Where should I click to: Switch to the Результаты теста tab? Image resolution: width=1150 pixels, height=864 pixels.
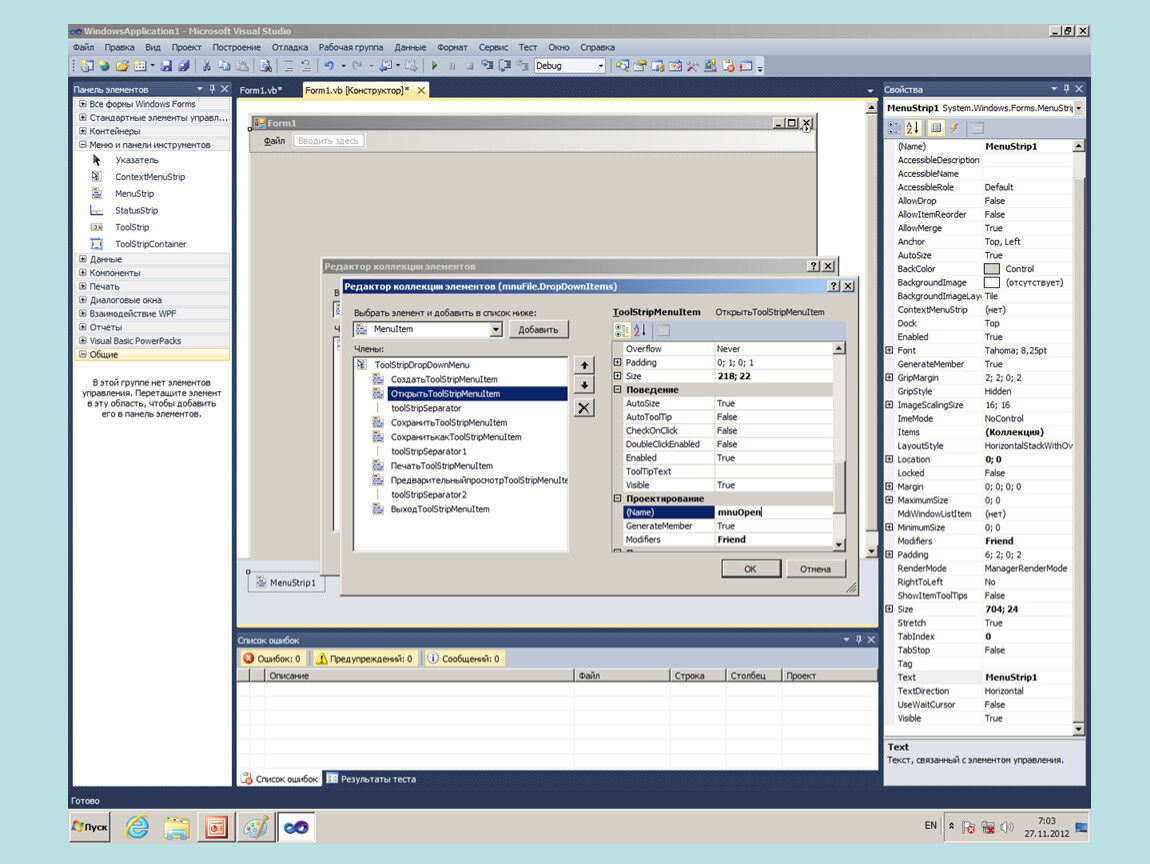pyautogui.click(x=372, y=779)
